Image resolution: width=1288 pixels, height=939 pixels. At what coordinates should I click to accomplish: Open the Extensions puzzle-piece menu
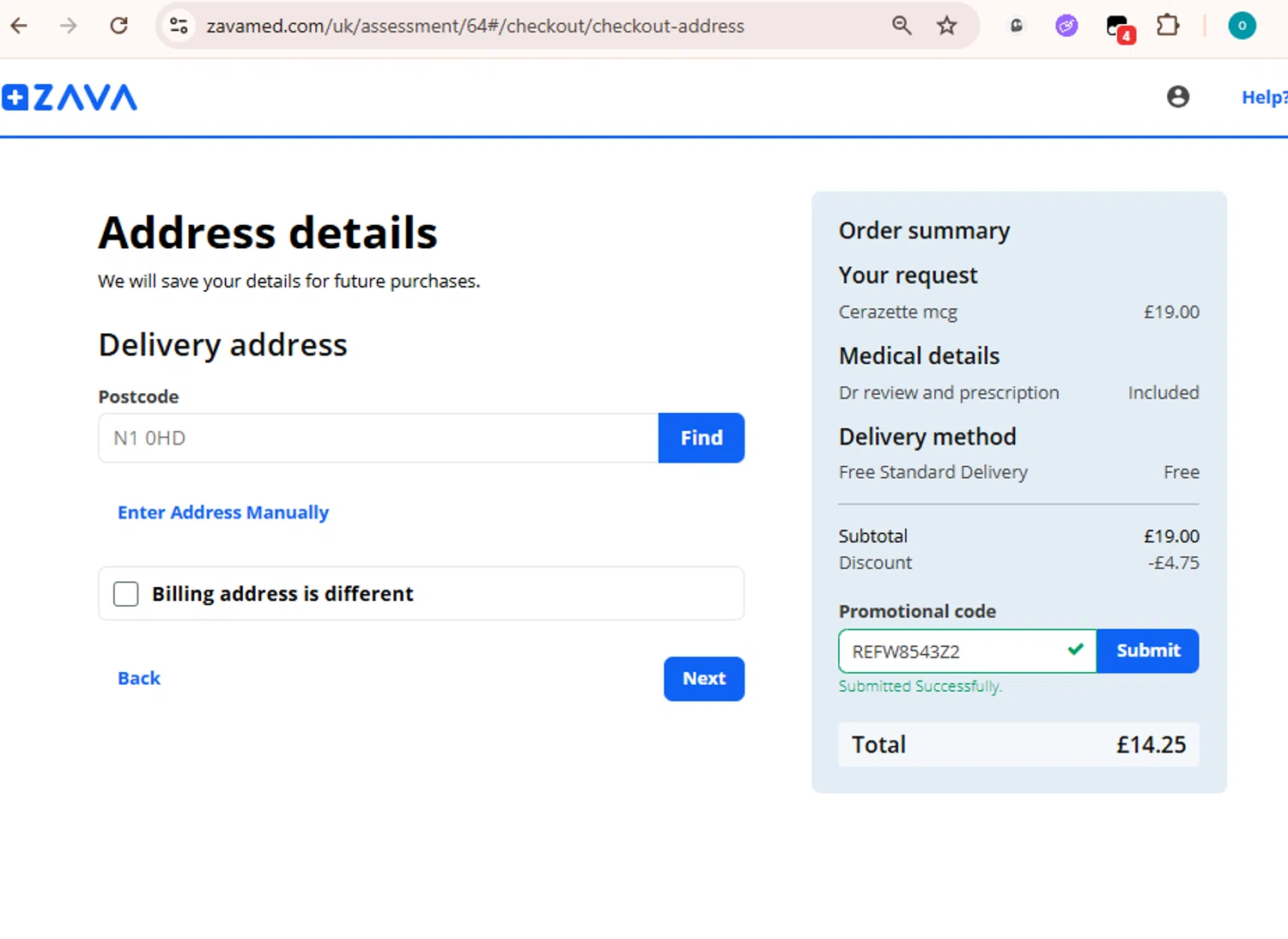pos(1168,26)
